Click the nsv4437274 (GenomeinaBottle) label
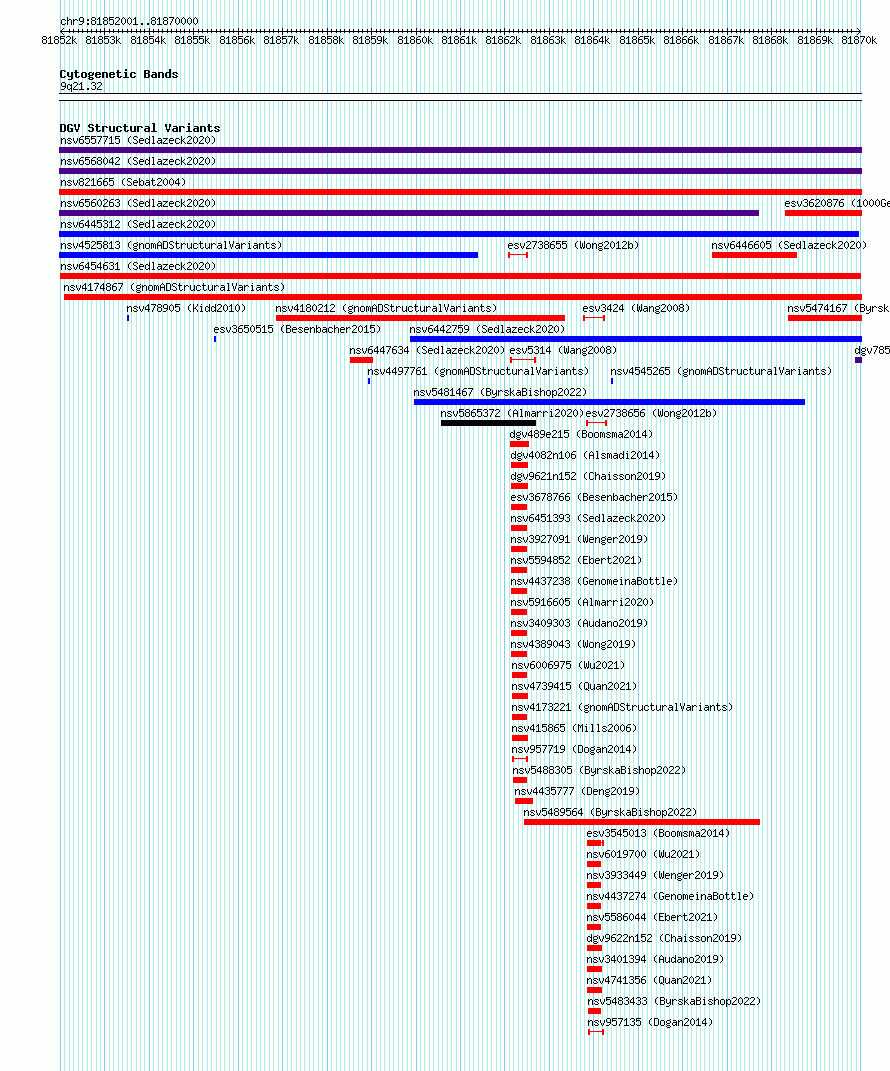 pyautogui.click(x=670, y=896)
